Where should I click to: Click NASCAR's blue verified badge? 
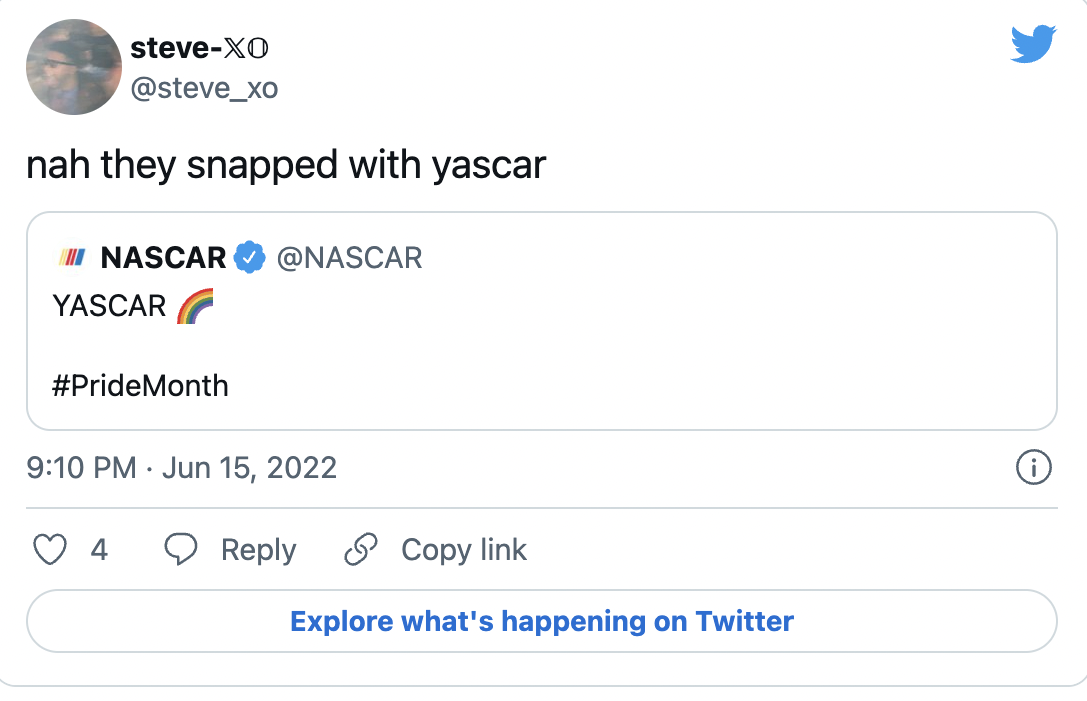249,258
